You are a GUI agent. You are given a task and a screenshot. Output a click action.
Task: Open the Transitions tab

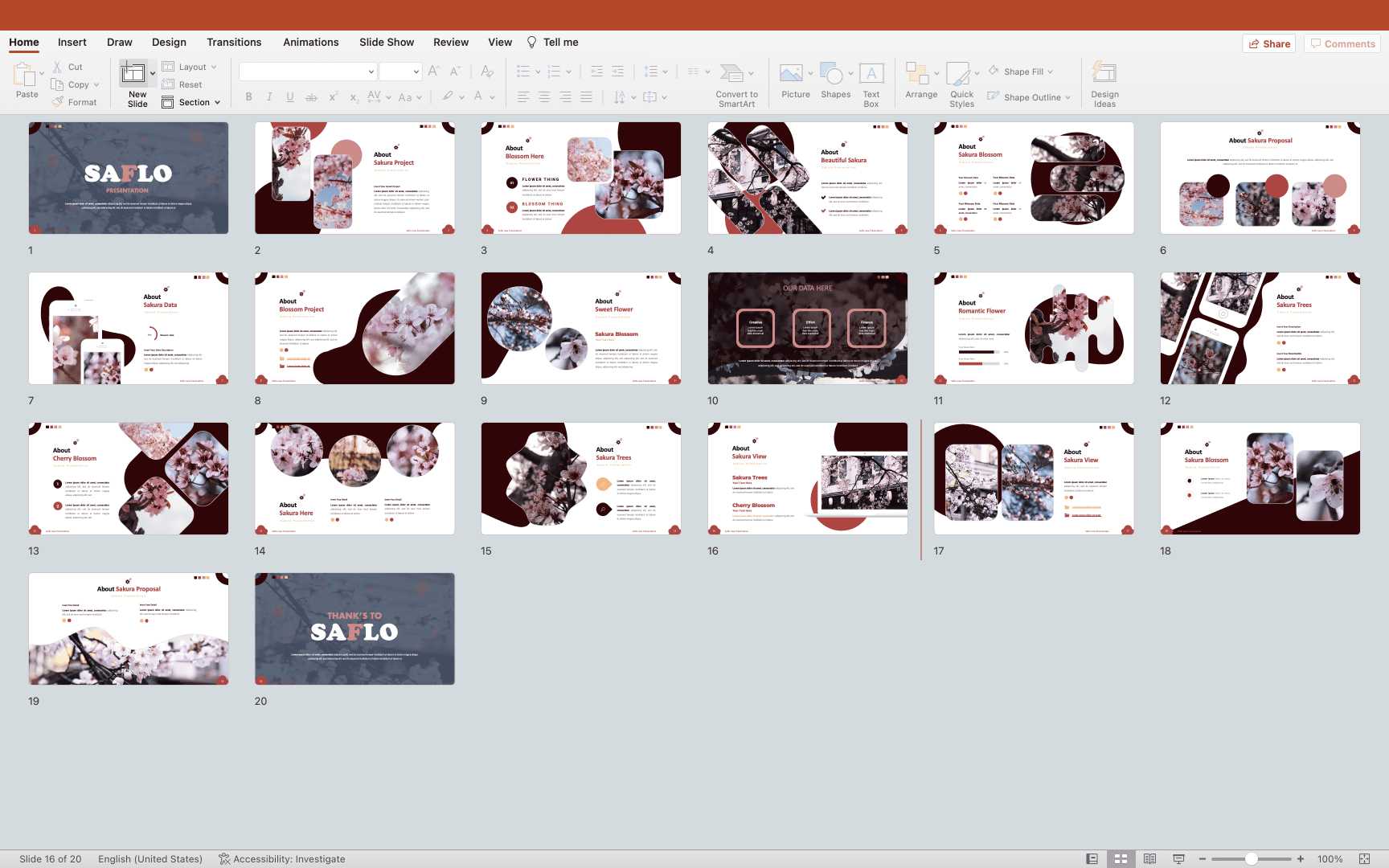tap(234, 42)
